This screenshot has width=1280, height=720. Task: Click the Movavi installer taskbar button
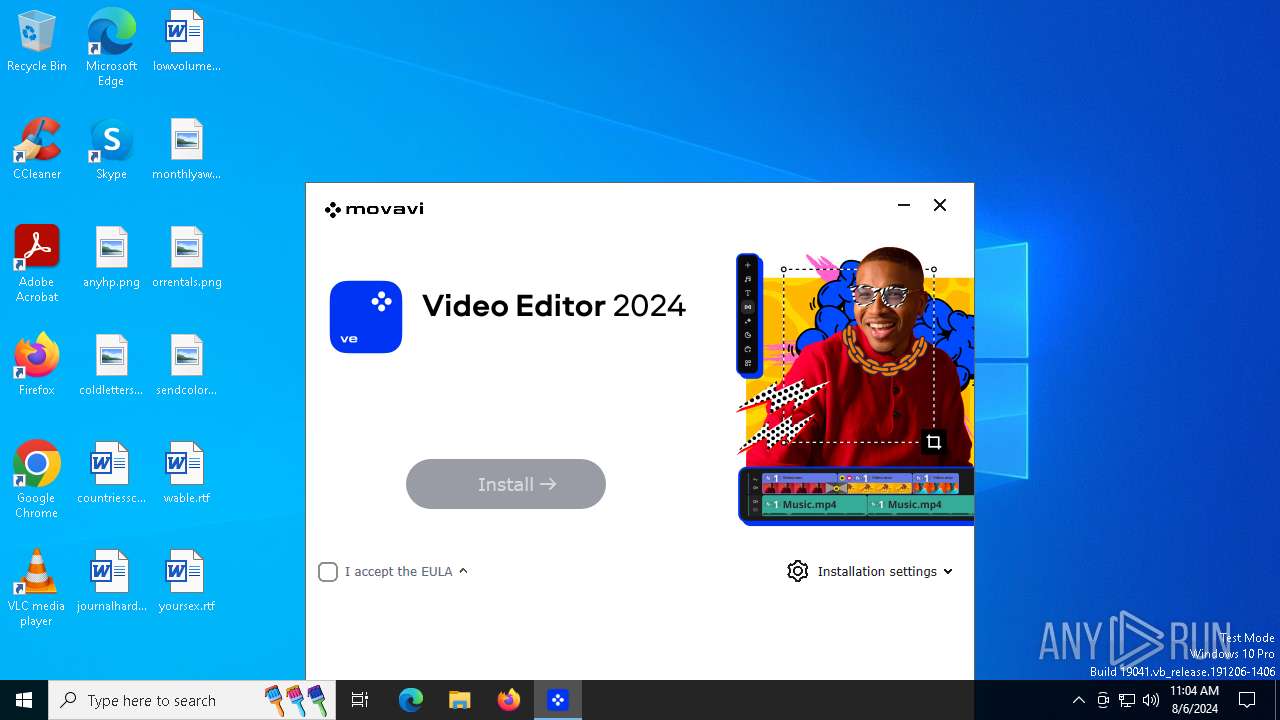coord(558,700)
